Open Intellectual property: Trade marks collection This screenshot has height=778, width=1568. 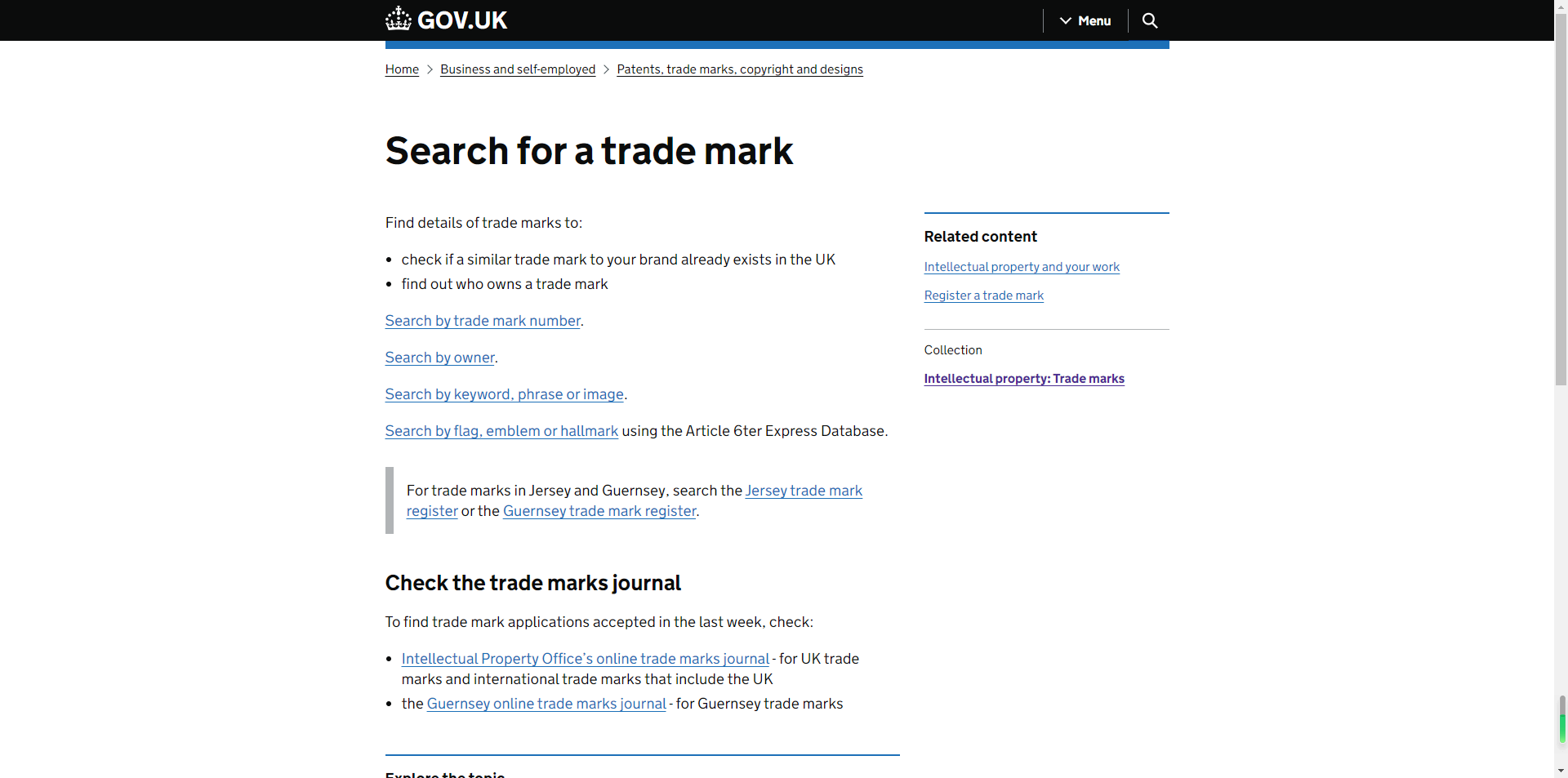(1024, 379)
